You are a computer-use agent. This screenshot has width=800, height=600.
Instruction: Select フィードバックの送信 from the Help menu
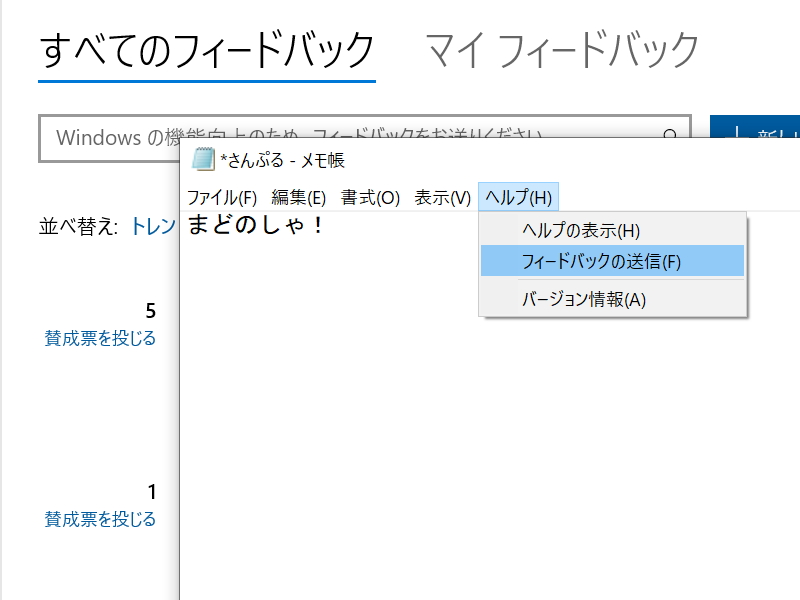613,261
